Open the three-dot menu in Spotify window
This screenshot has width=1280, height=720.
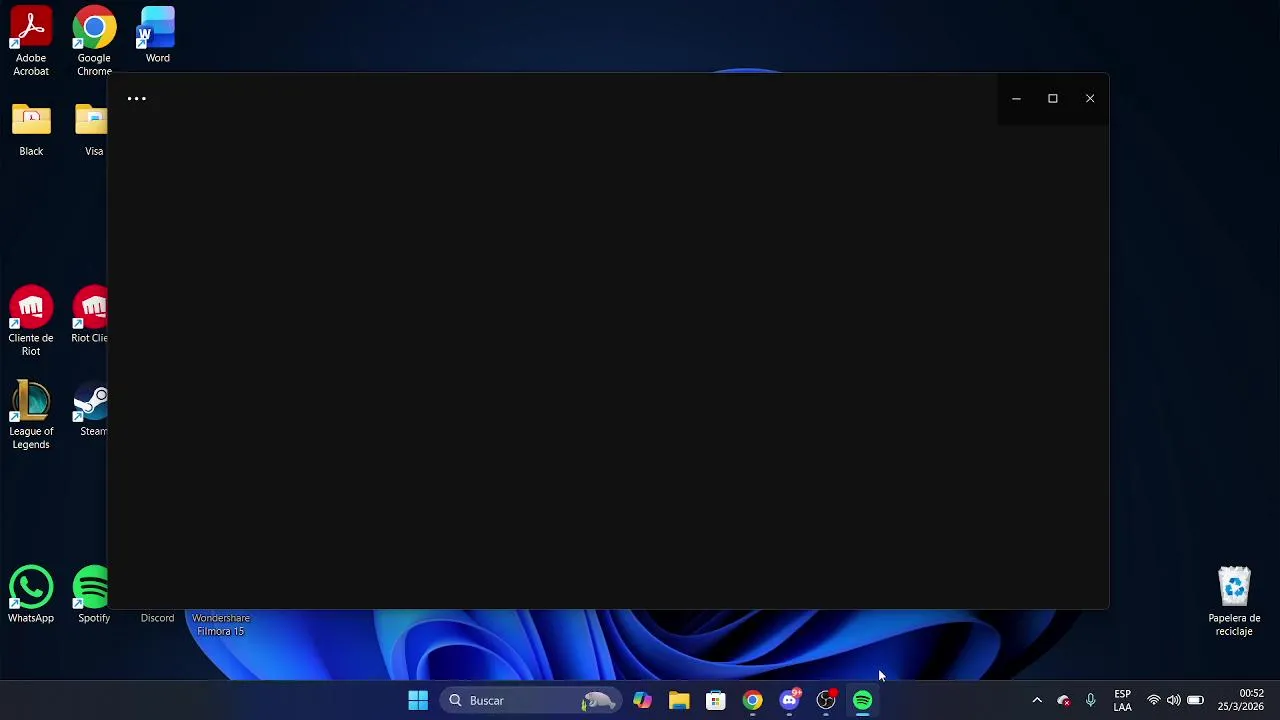[137, 99]
